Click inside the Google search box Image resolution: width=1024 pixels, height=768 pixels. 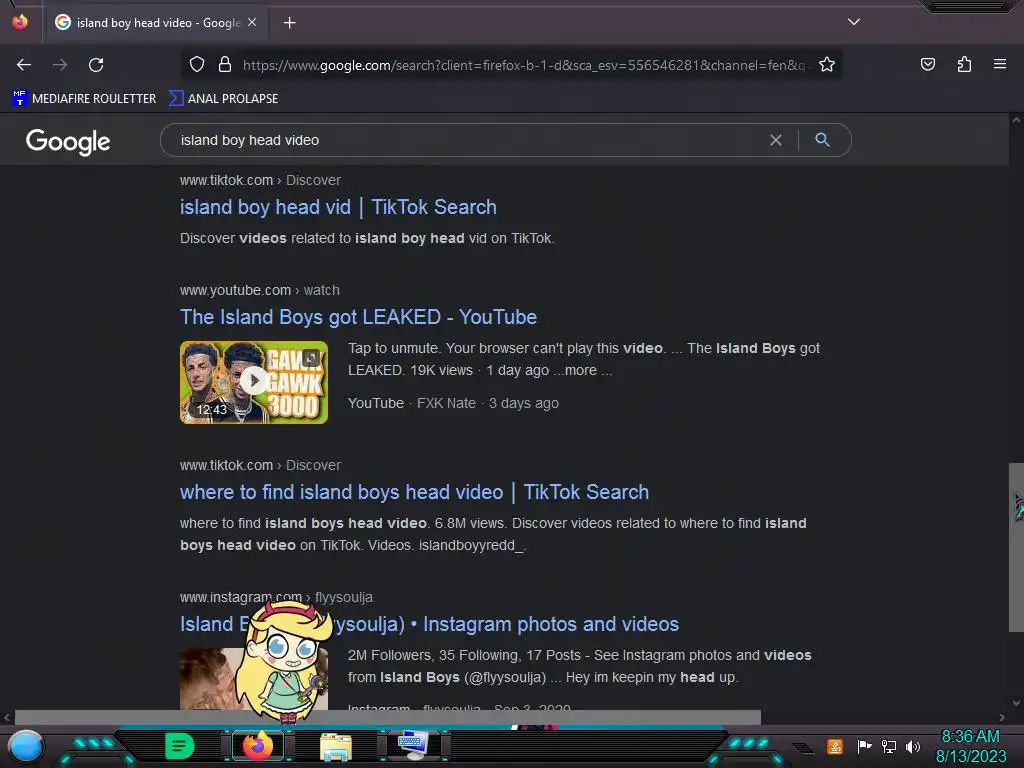point(470,140)
